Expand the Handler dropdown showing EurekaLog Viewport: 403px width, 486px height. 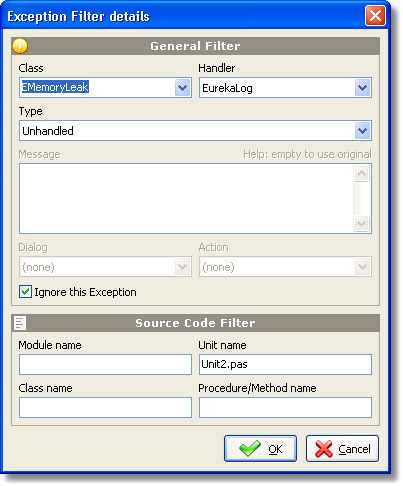(x=363, y=88)
